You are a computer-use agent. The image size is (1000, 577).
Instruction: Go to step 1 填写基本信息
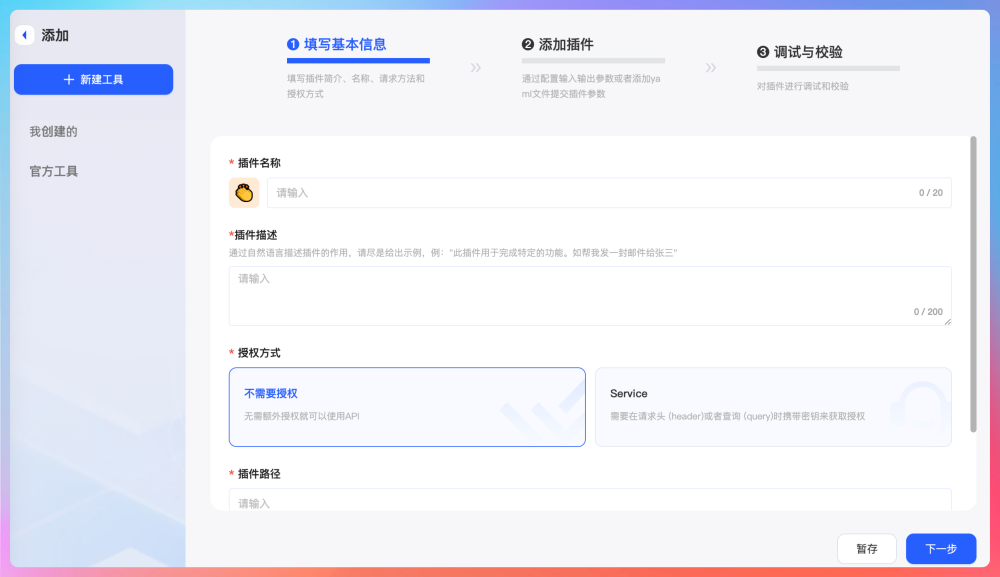click(x=336, y=44)
